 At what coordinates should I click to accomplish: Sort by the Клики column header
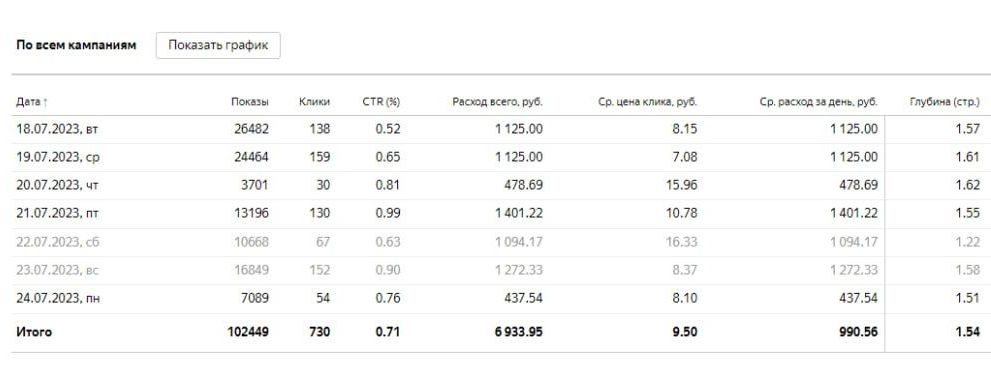pos(314,102)
